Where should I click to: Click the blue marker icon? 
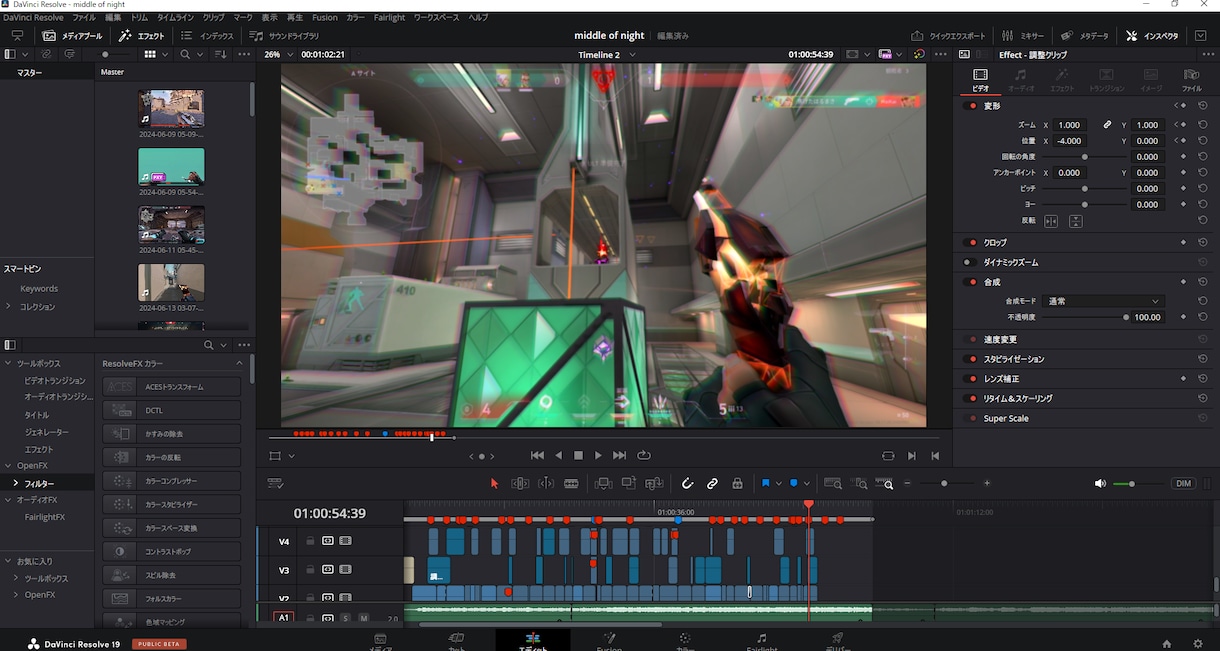[794, 483]
